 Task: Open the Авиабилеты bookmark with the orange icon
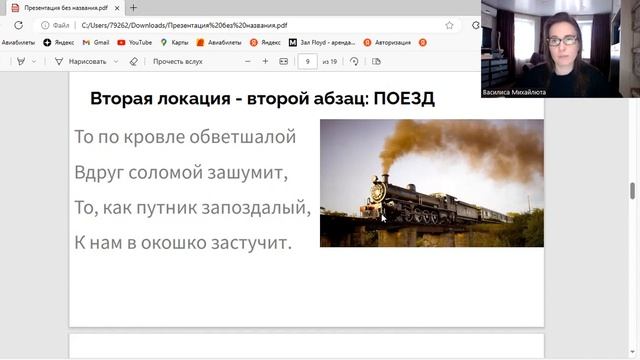click(x=219, y=42)
